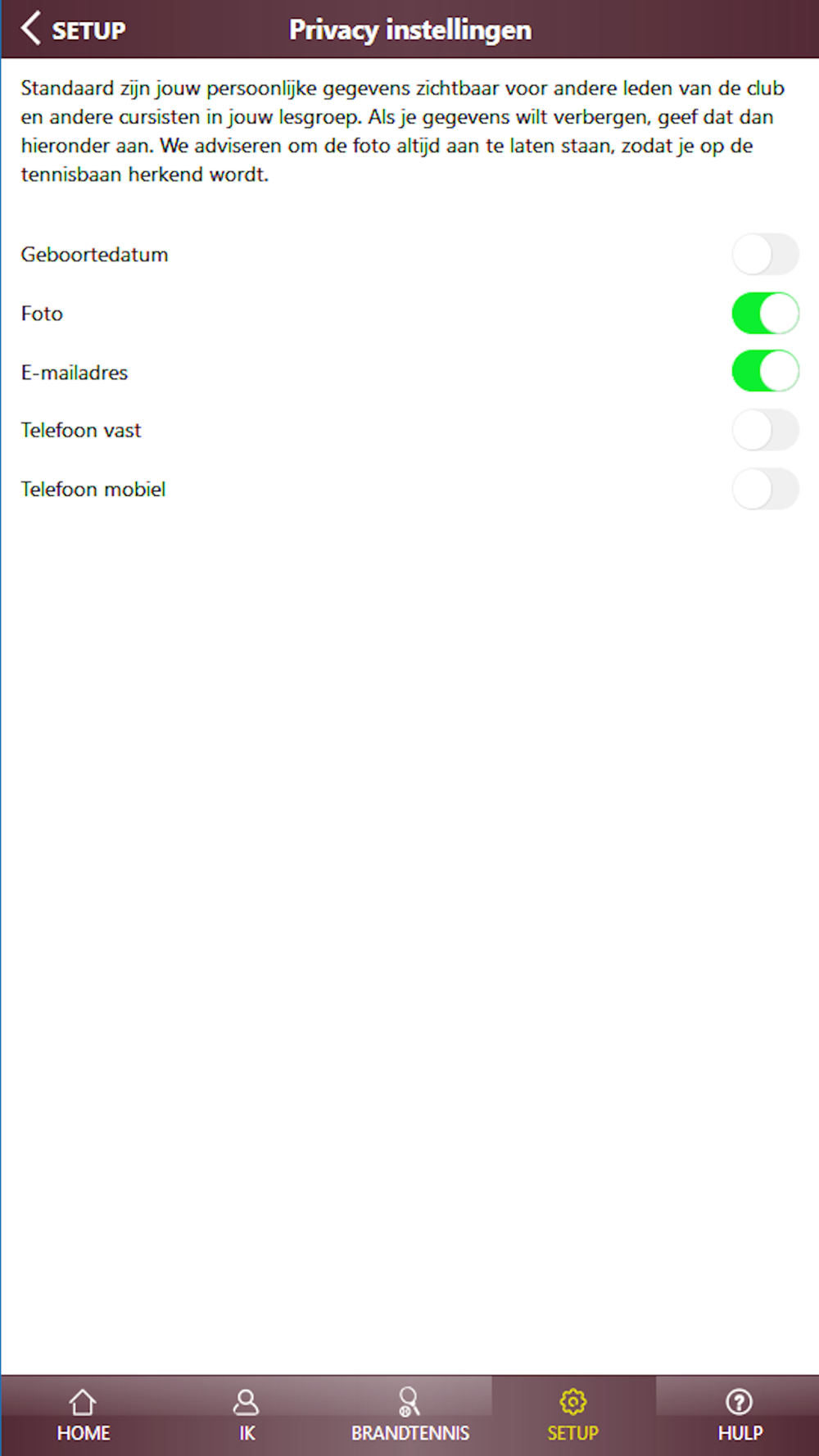Click the privacy explanation paragraph text

(403, 131)
